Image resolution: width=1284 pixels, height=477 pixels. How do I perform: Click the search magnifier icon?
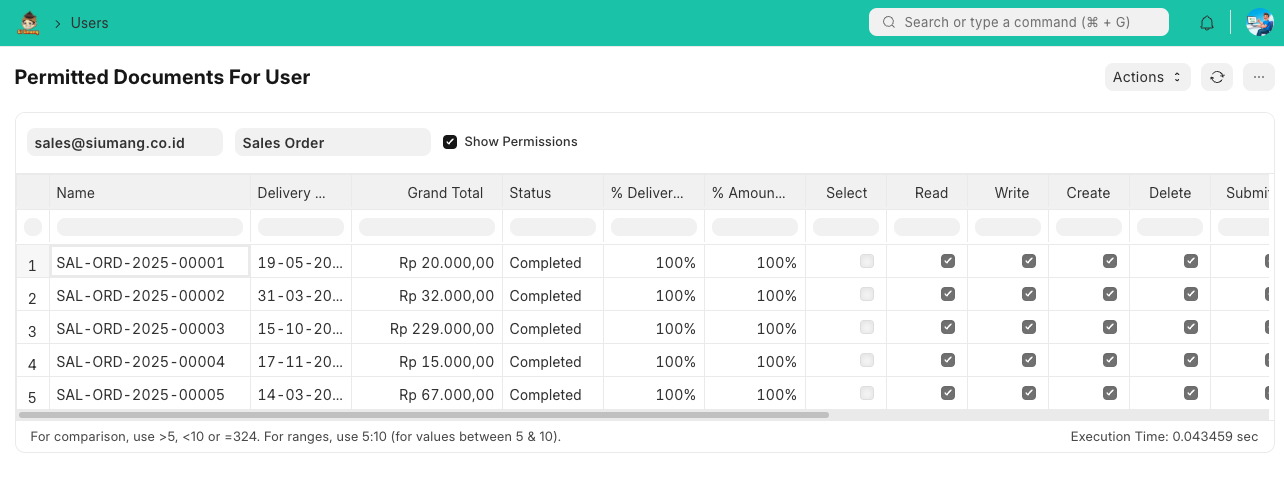(888, 22)
